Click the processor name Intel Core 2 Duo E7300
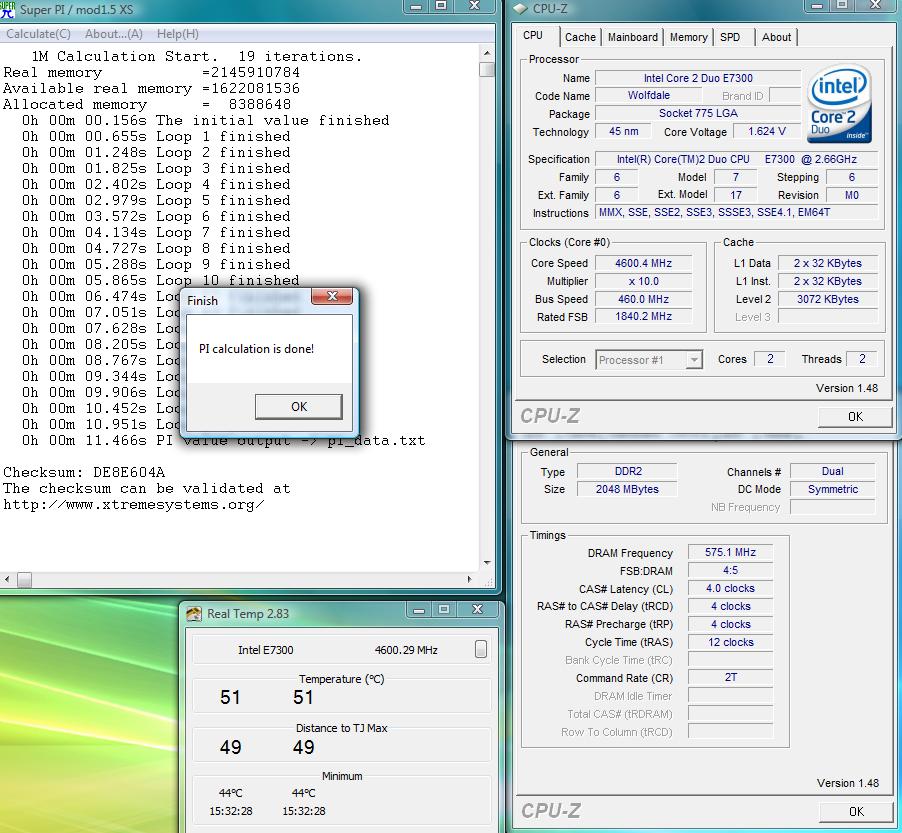Image resolution: width=902 pixels, height=833 pixels. click(x=698, y=78)
